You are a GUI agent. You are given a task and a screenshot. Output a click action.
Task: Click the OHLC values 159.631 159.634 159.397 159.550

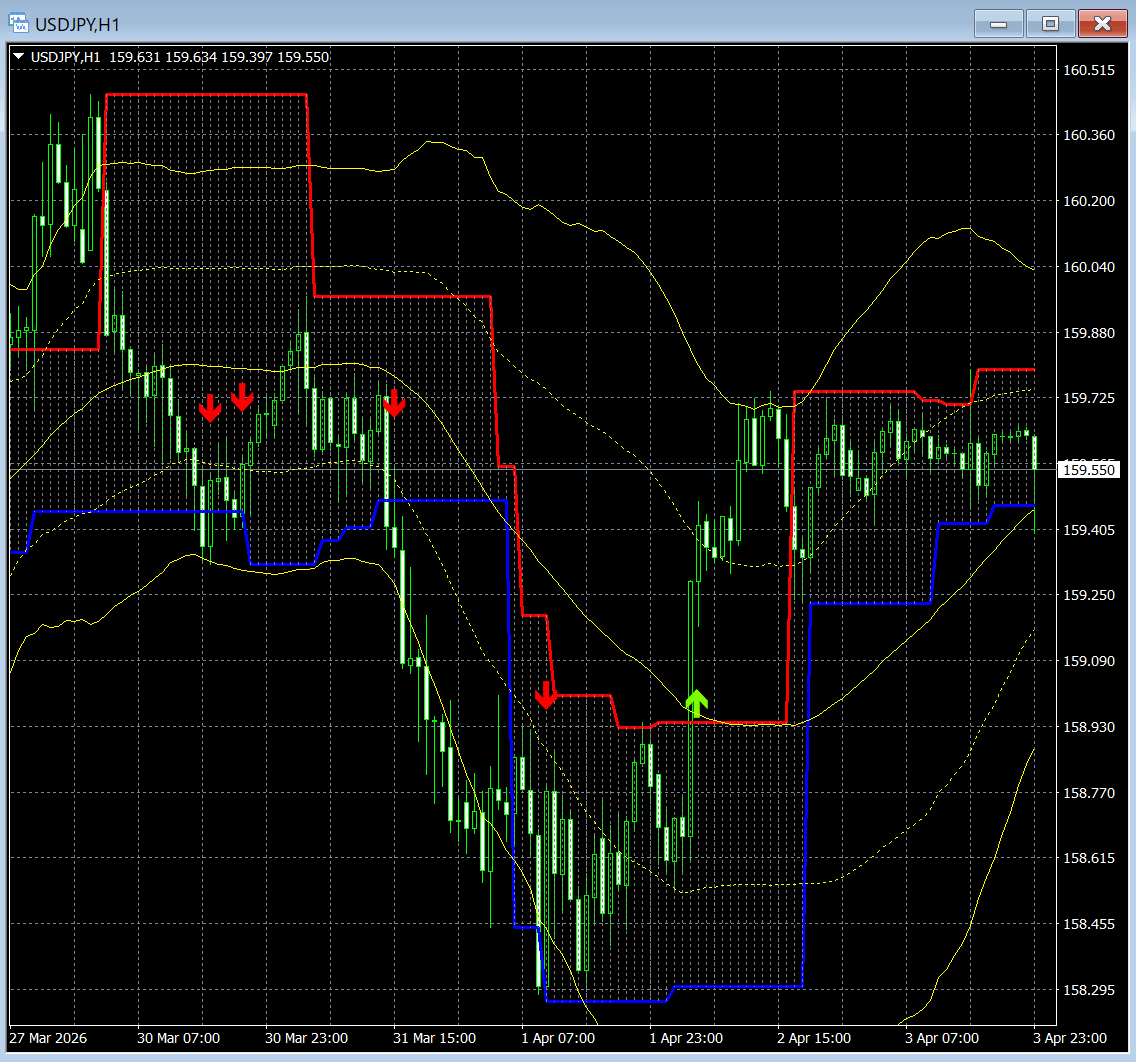(x=219, y=57)
